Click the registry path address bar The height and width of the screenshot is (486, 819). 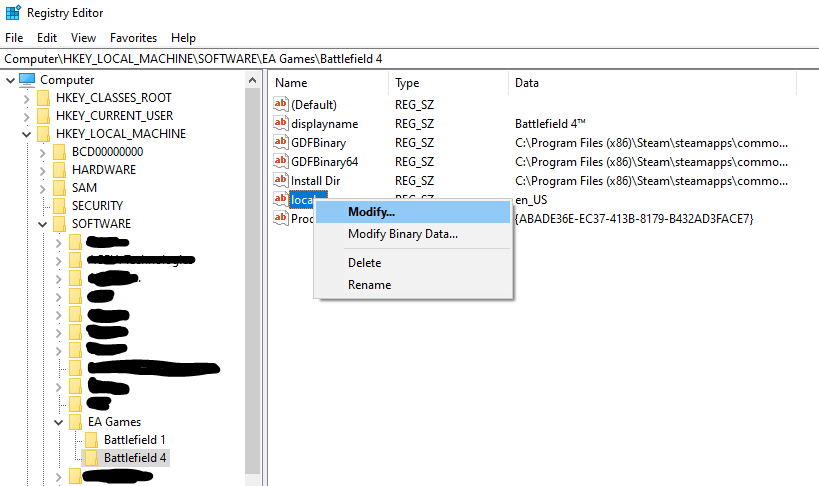click(x=410, y=59)
